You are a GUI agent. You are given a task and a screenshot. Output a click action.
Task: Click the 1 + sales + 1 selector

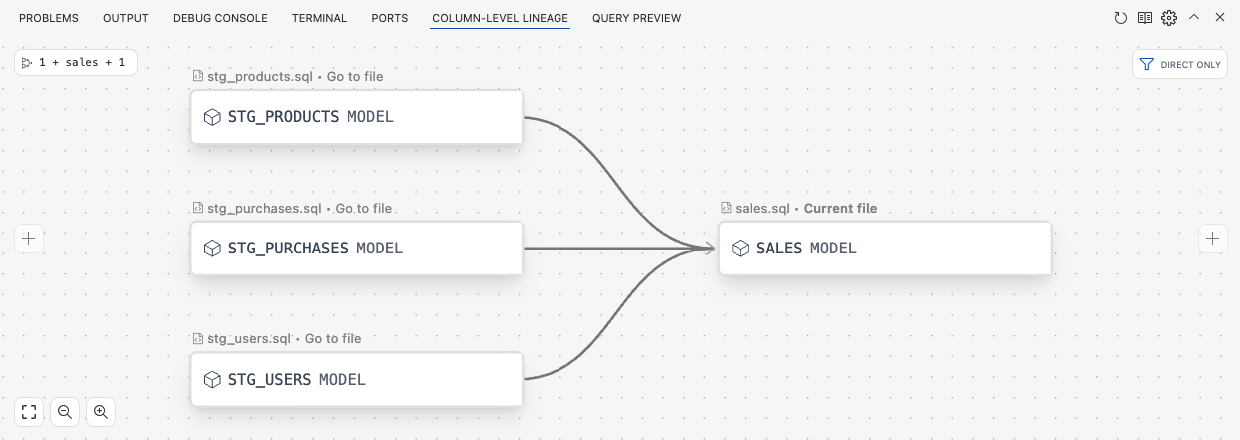(76, 62)
